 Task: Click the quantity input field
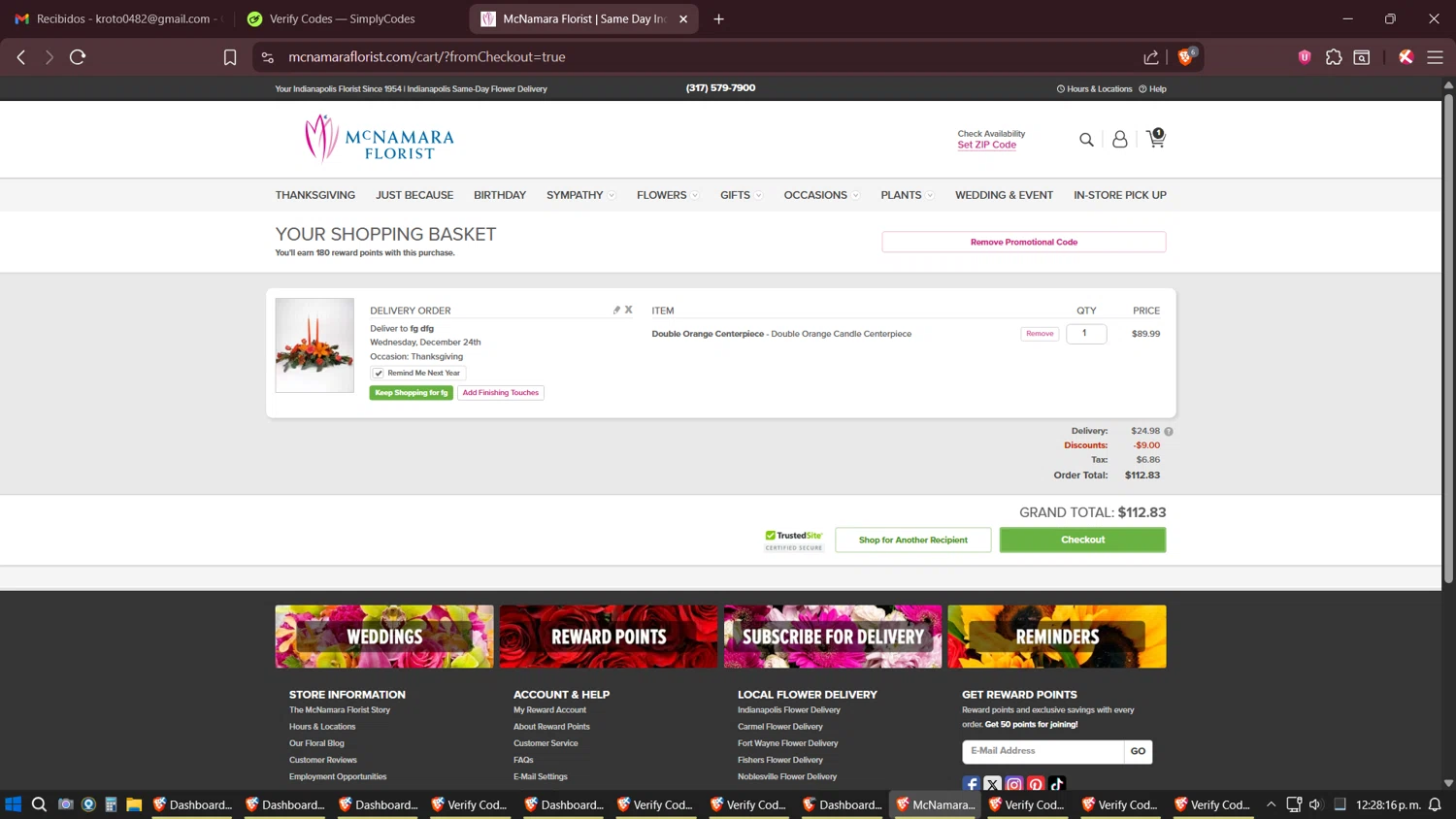pyautogui.click(x=1086, y=334)
